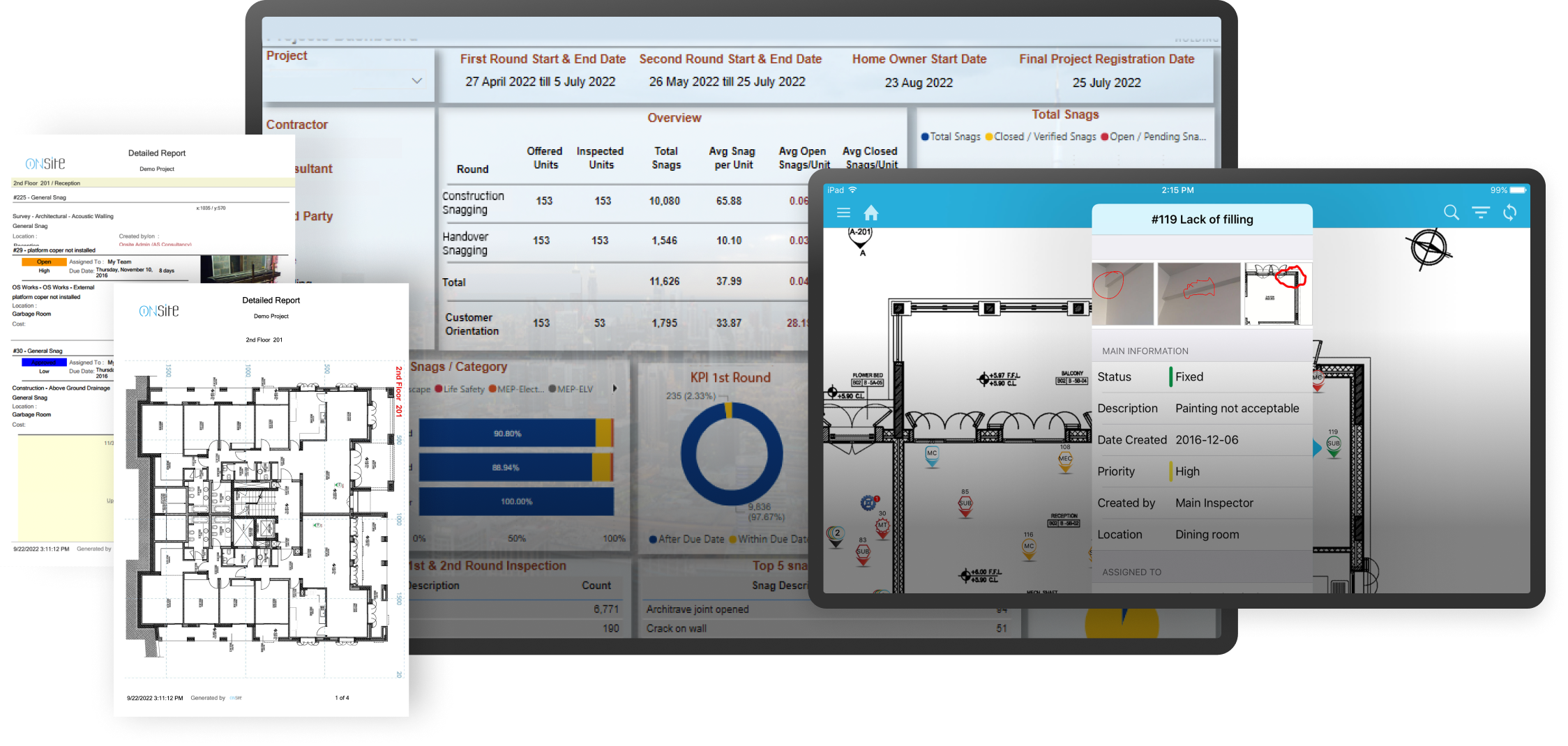This screenshot has width=1568, height=746.
Task: Click the OnSite logo on front report
Action: coord(159,311)
